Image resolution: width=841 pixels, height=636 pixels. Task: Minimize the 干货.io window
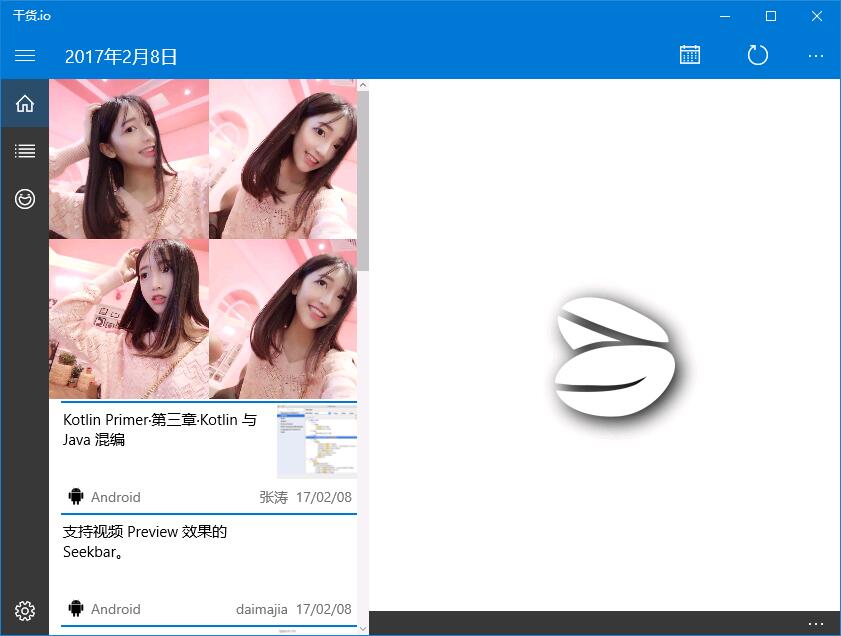tap(725, 16)
